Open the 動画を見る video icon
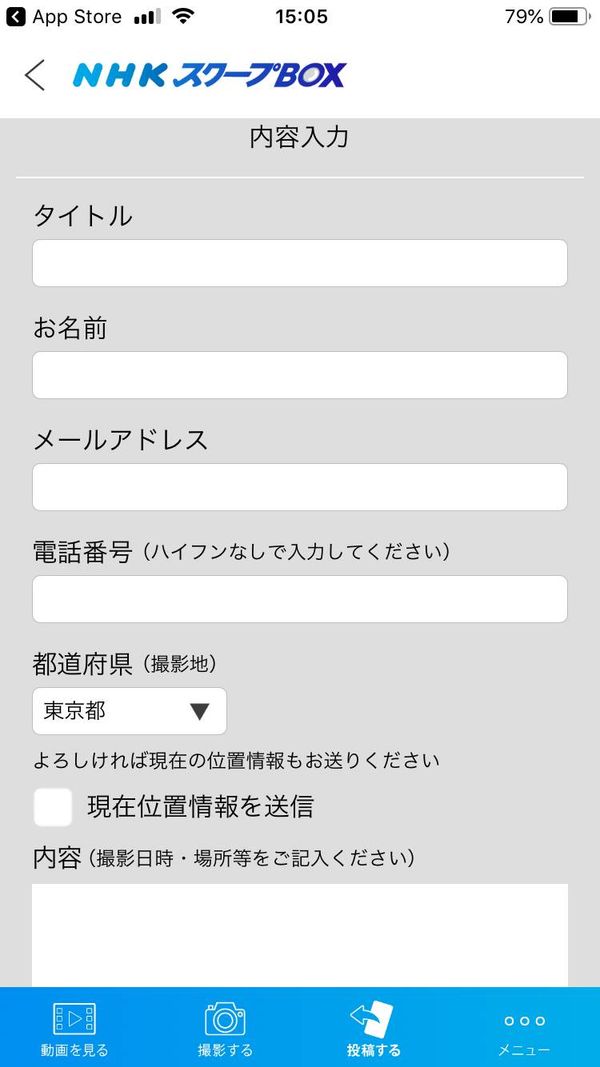 tap(74, 1019)
